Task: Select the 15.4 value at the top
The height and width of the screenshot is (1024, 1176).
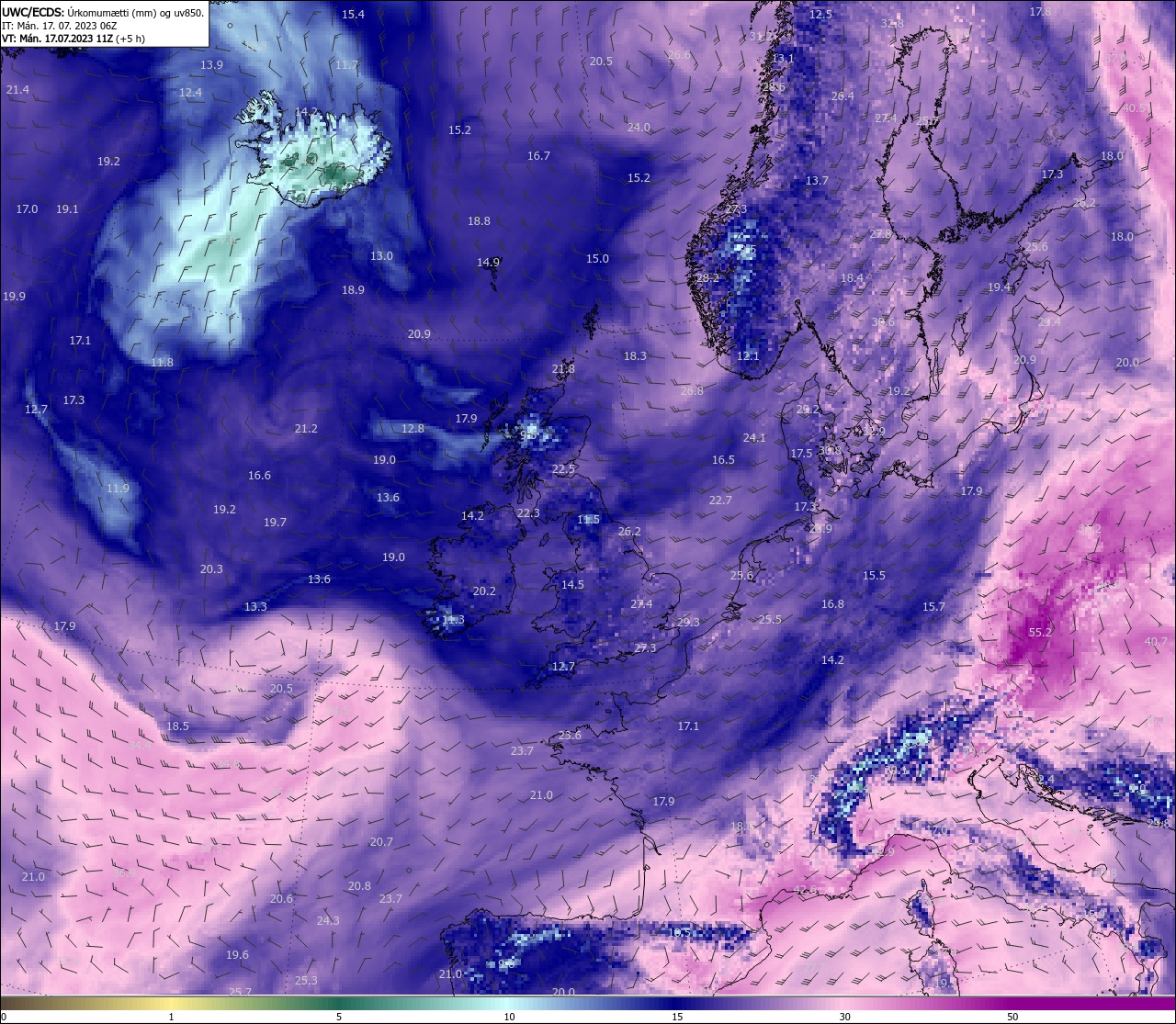Action: 353,15
